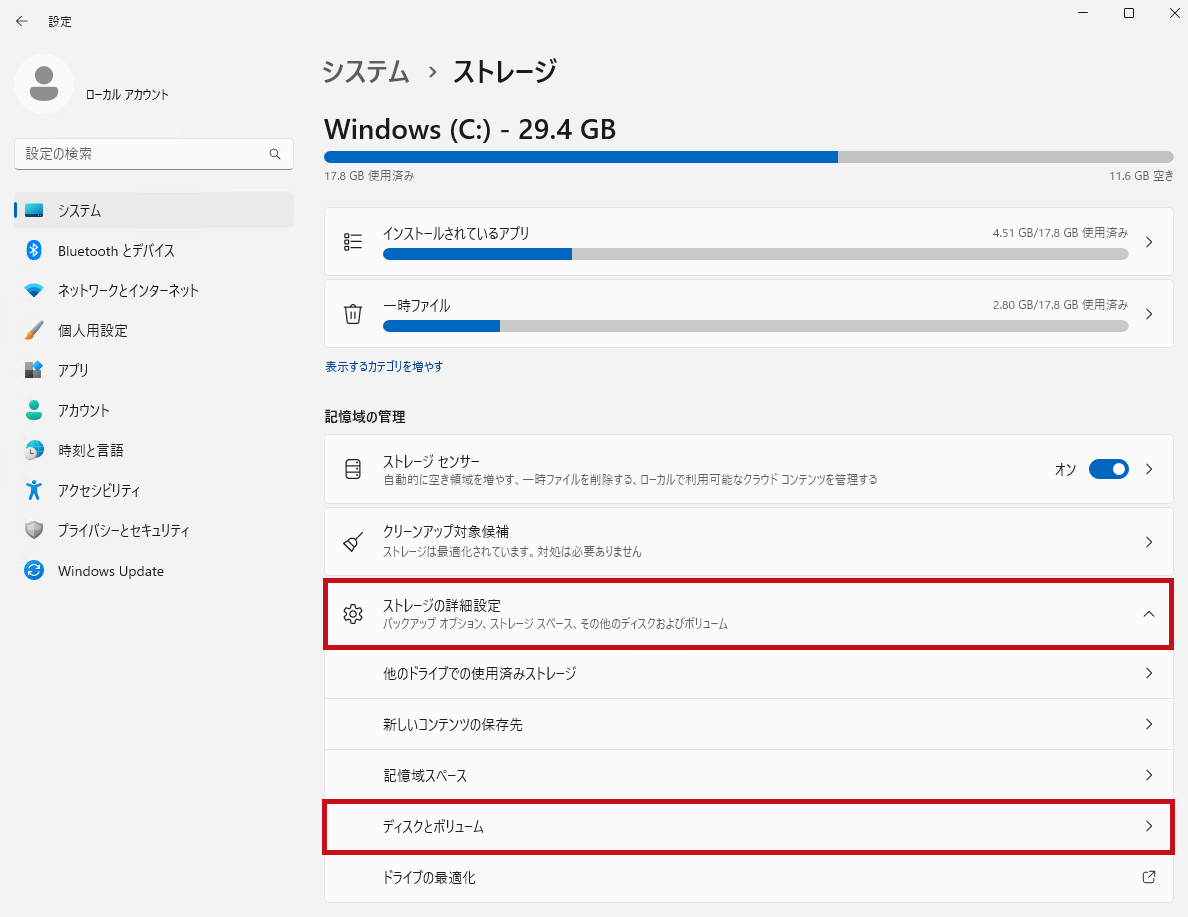Open the 記憶域スペース row label

tap(425, 775)
